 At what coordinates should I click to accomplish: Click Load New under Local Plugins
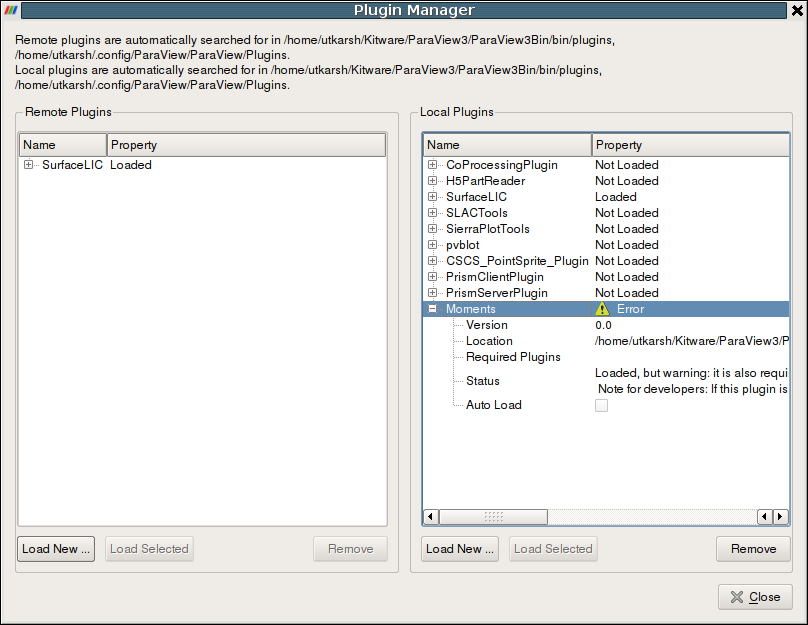(459, 548)
